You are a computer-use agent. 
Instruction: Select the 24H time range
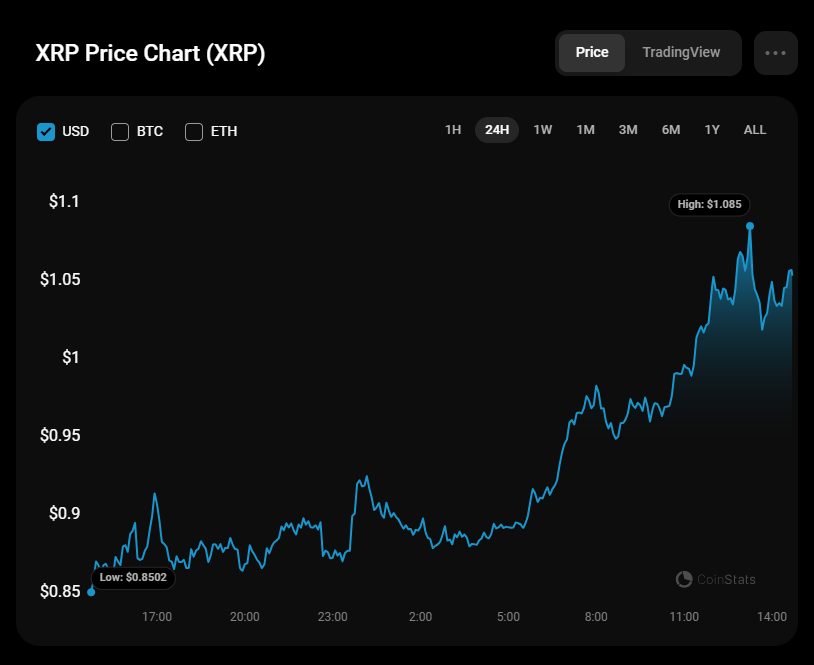pyautogui.click(x=497, y=130)
